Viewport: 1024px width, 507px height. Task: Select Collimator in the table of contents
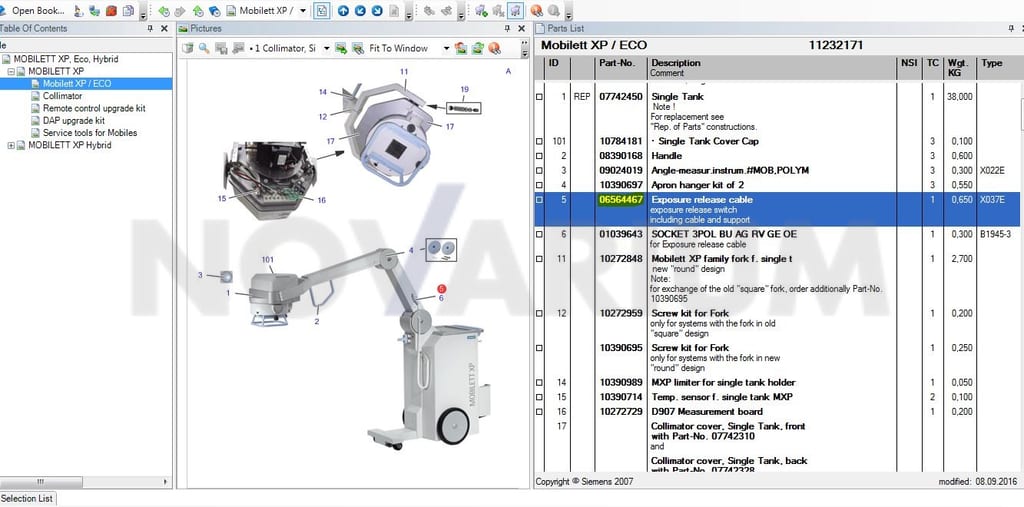point(62,96)
